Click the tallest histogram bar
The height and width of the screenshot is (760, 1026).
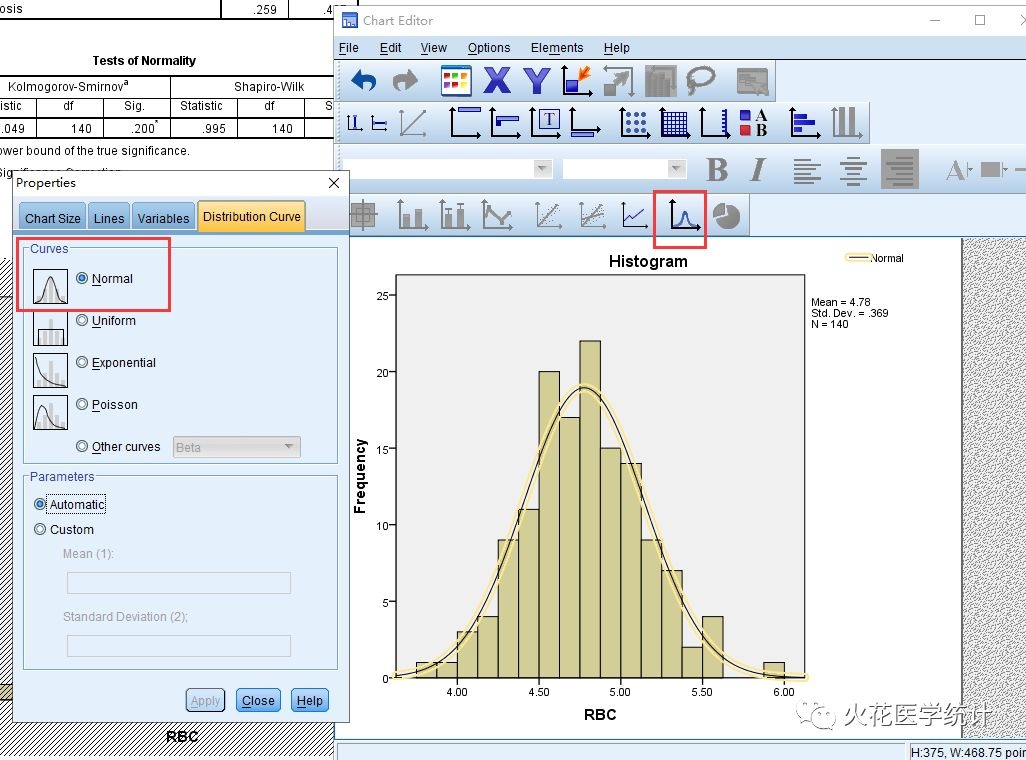[x=590, y=509]
